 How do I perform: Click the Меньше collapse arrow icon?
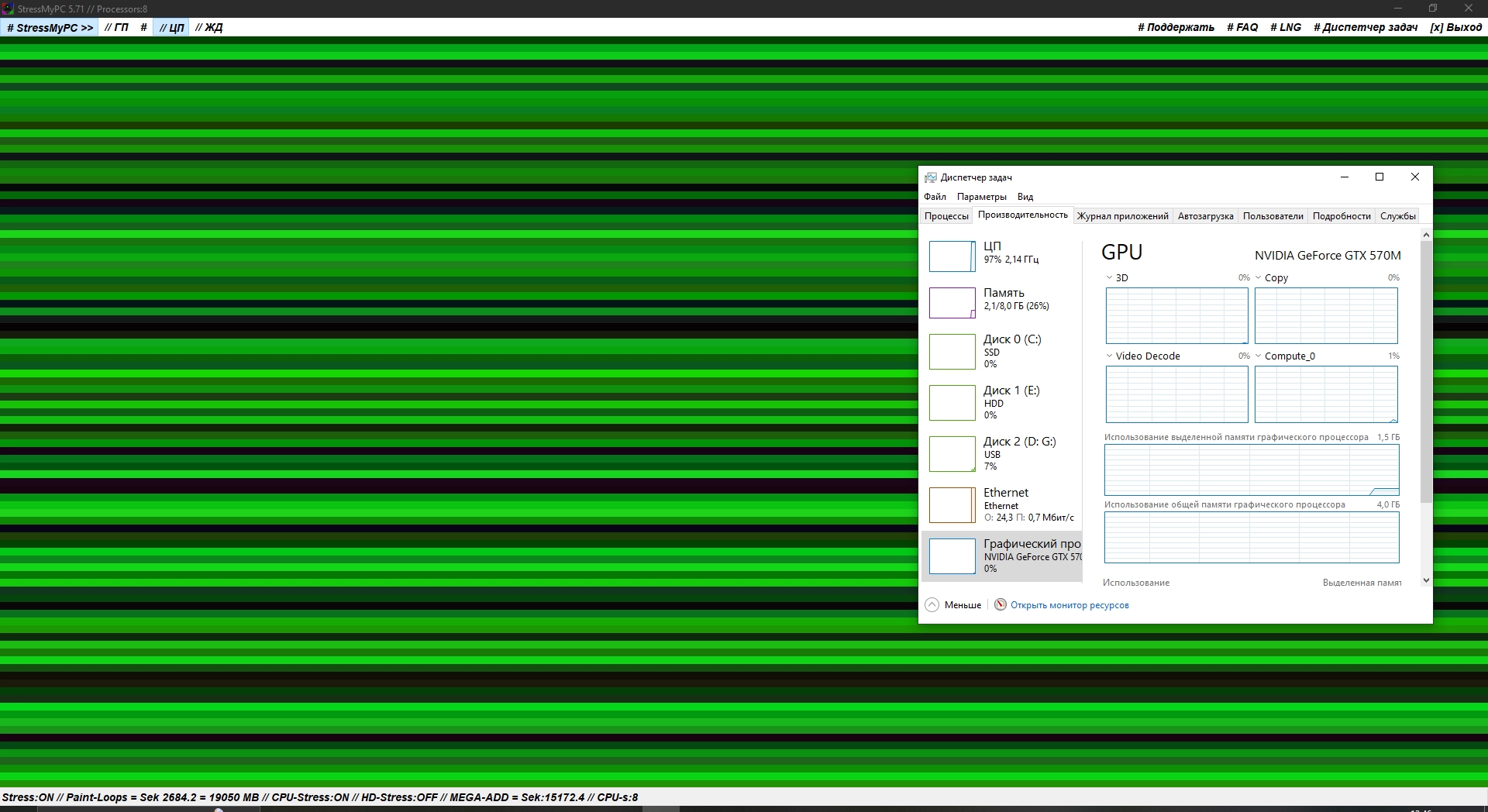[x=932, y=605]
